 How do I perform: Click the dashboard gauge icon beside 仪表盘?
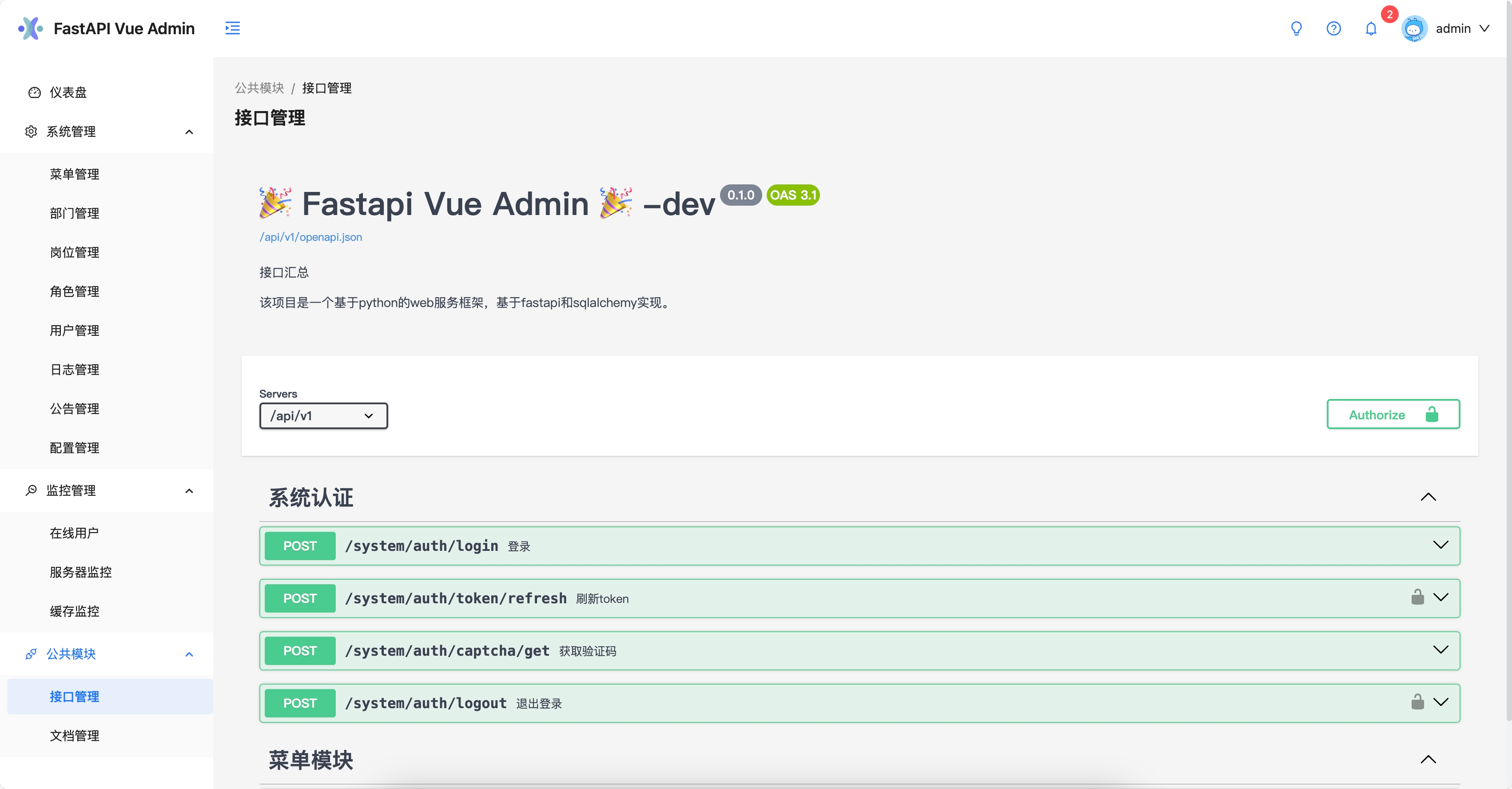pyautogui.click(x=34, y=92)
